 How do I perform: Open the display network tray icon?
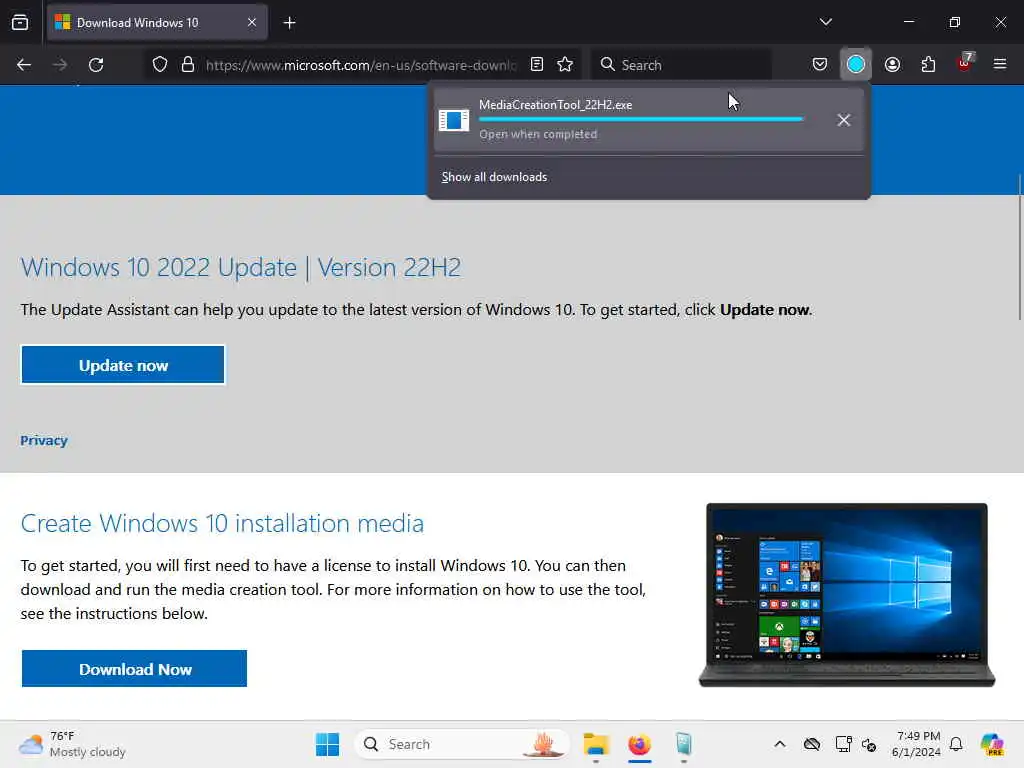(x=844, y=744)
